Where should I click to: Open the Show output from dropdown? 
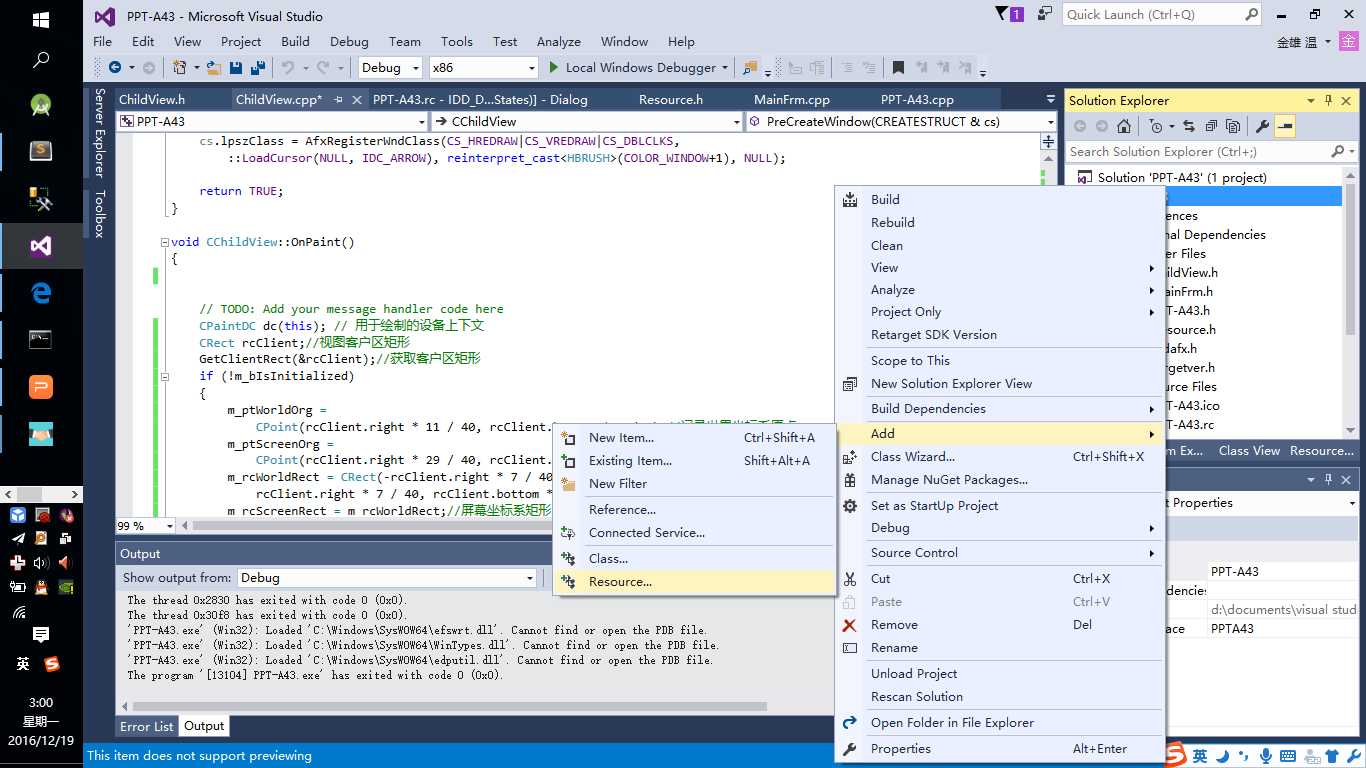point(530,578)
